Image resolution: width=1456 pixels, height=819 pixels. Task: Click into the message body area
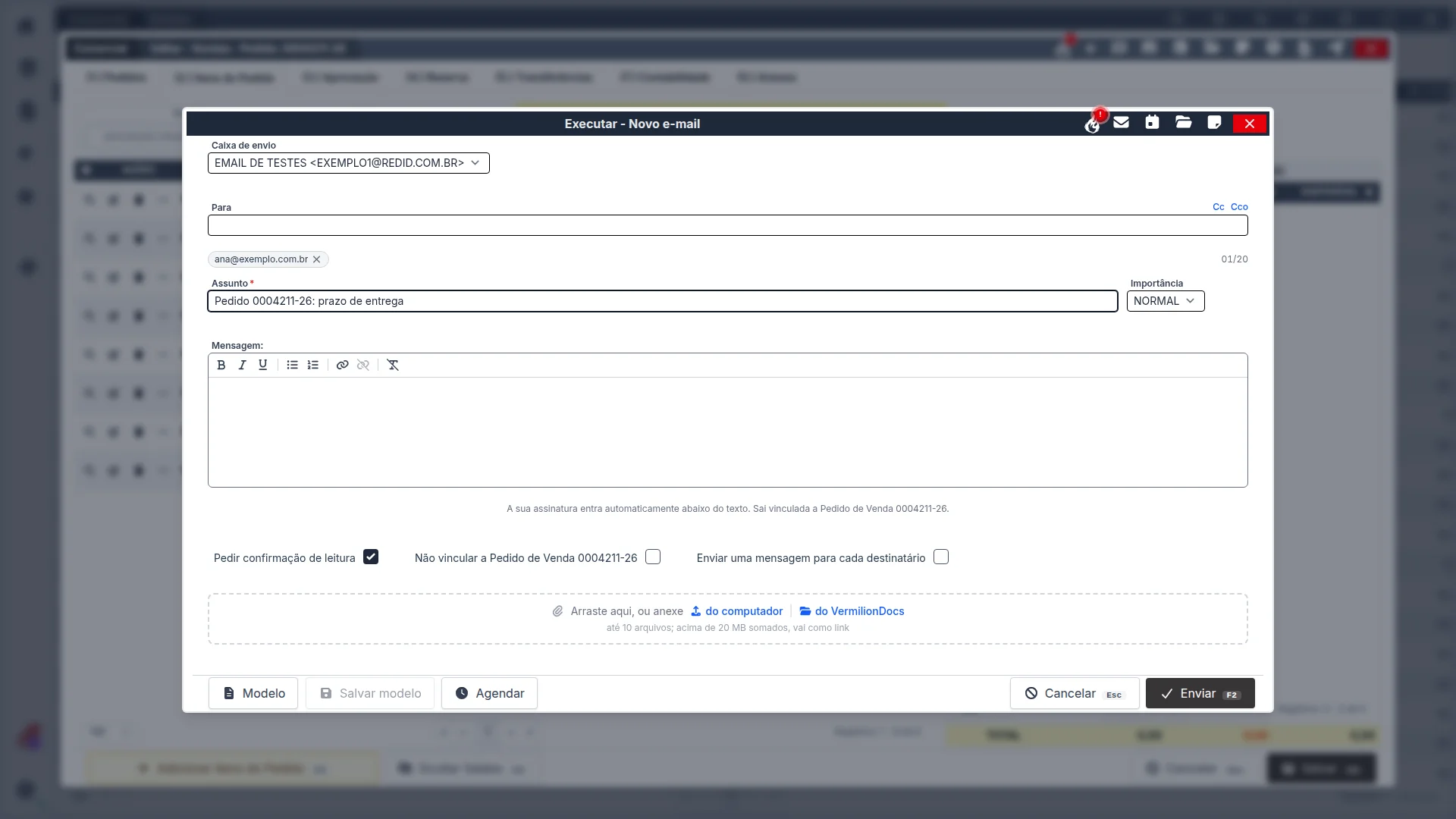click(728, 432)
